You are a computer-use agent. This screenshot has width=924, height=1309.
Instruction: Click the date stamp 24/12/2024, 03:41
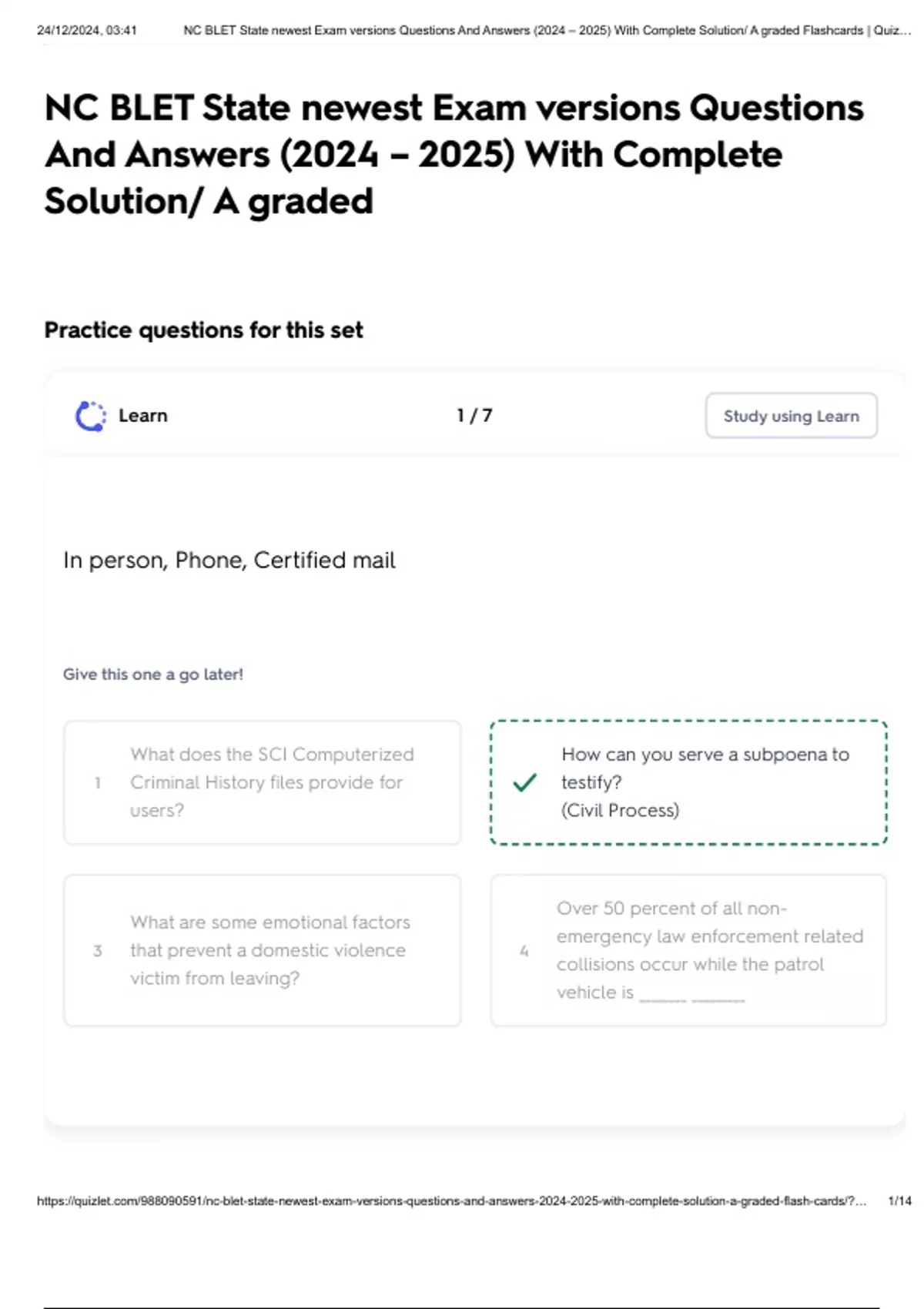coord(87,30)
